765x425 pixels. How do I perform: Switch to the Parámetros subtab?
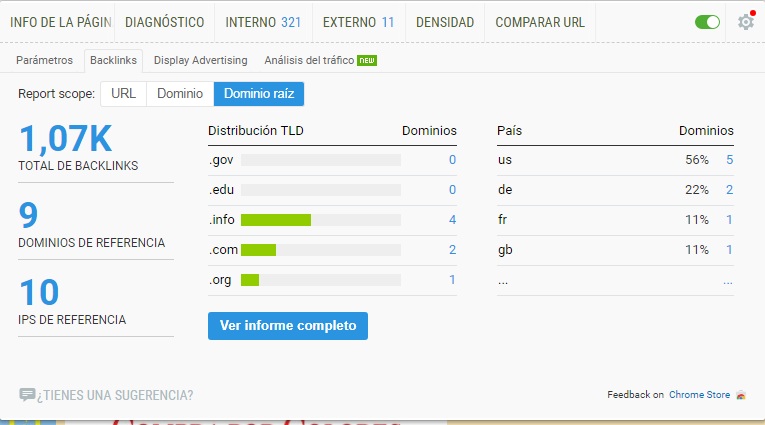[45, 60]
